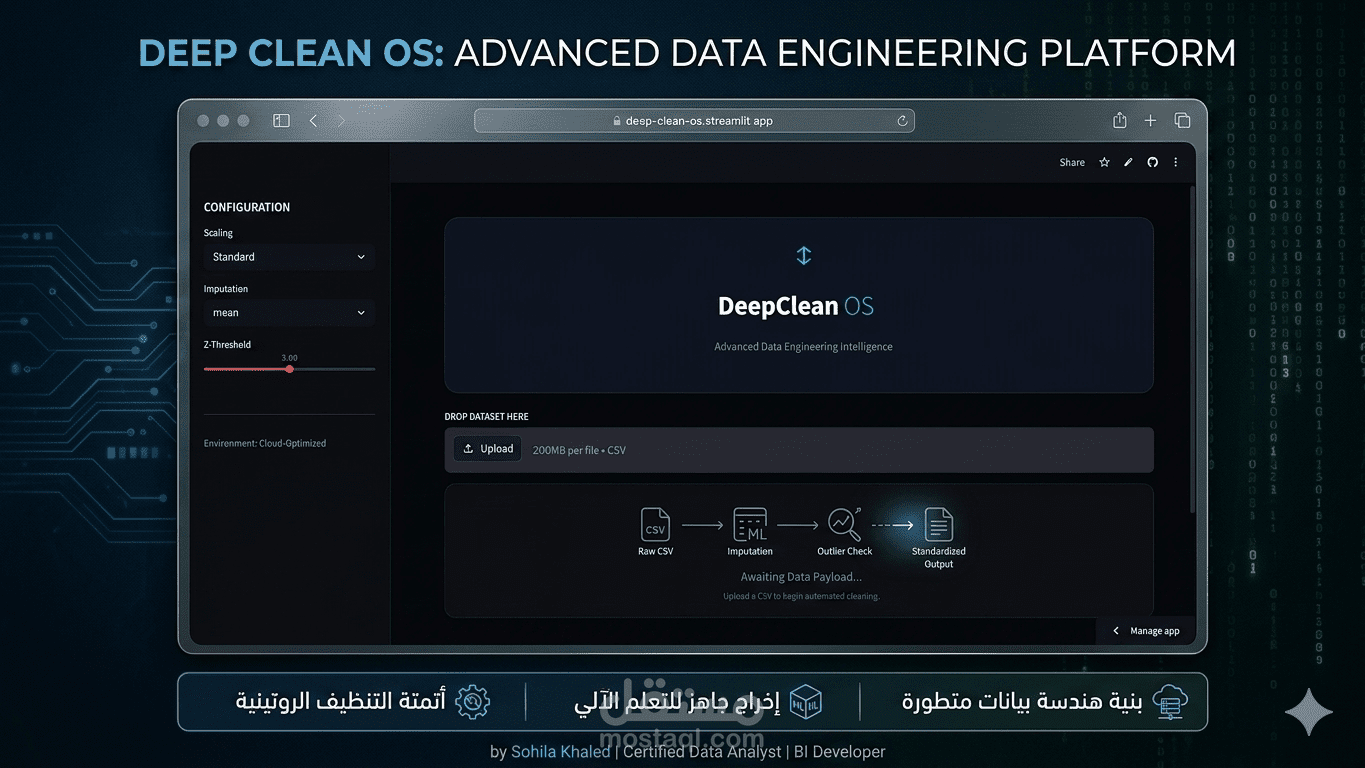Image resolution: width=1365 pixels, height=768 pixels.
Task: Open the Scaling dropdown set to Standard
Action: [289, 257]
